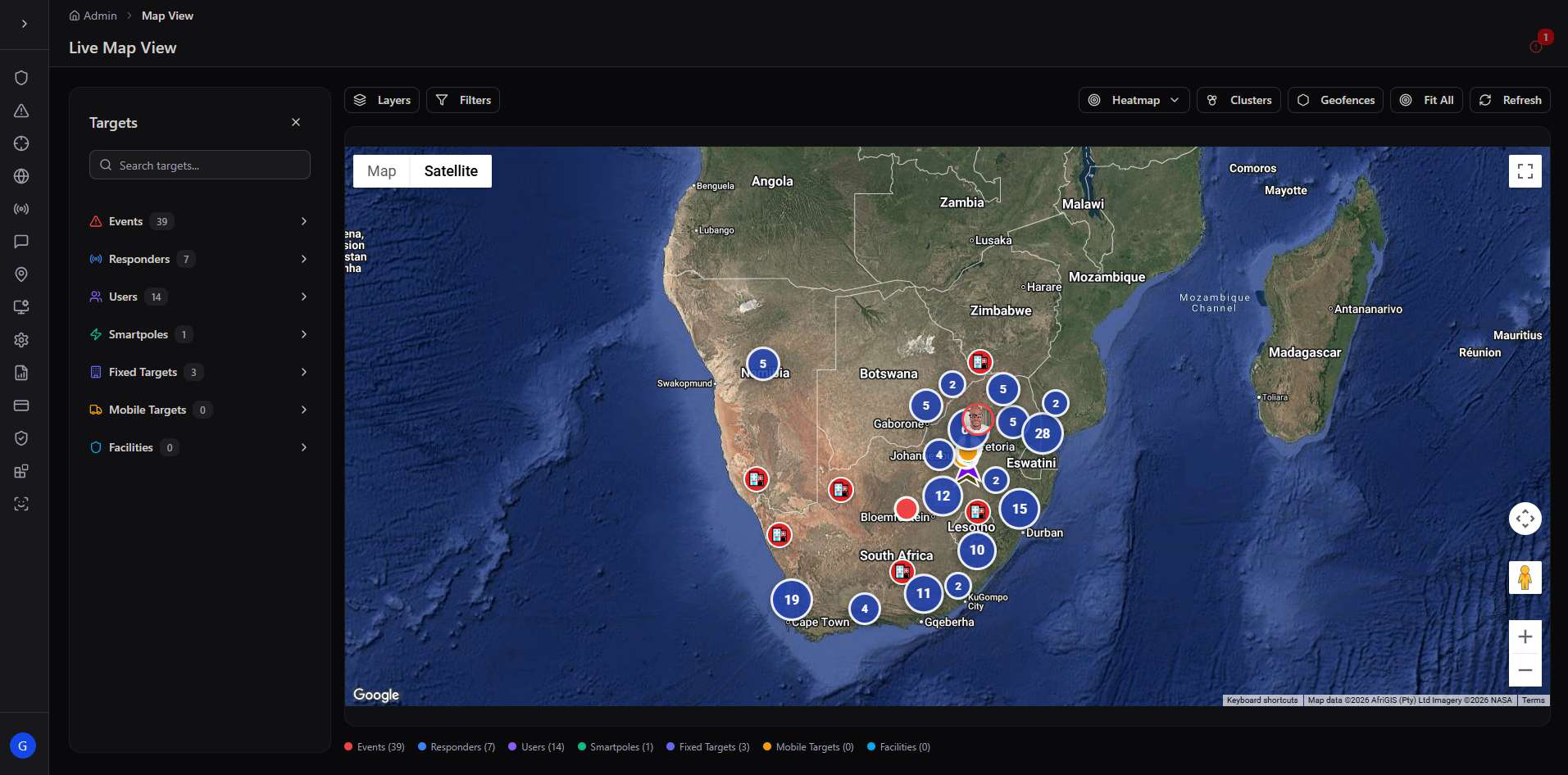
Task: Close the Targets panel
Action: (296, 122)
